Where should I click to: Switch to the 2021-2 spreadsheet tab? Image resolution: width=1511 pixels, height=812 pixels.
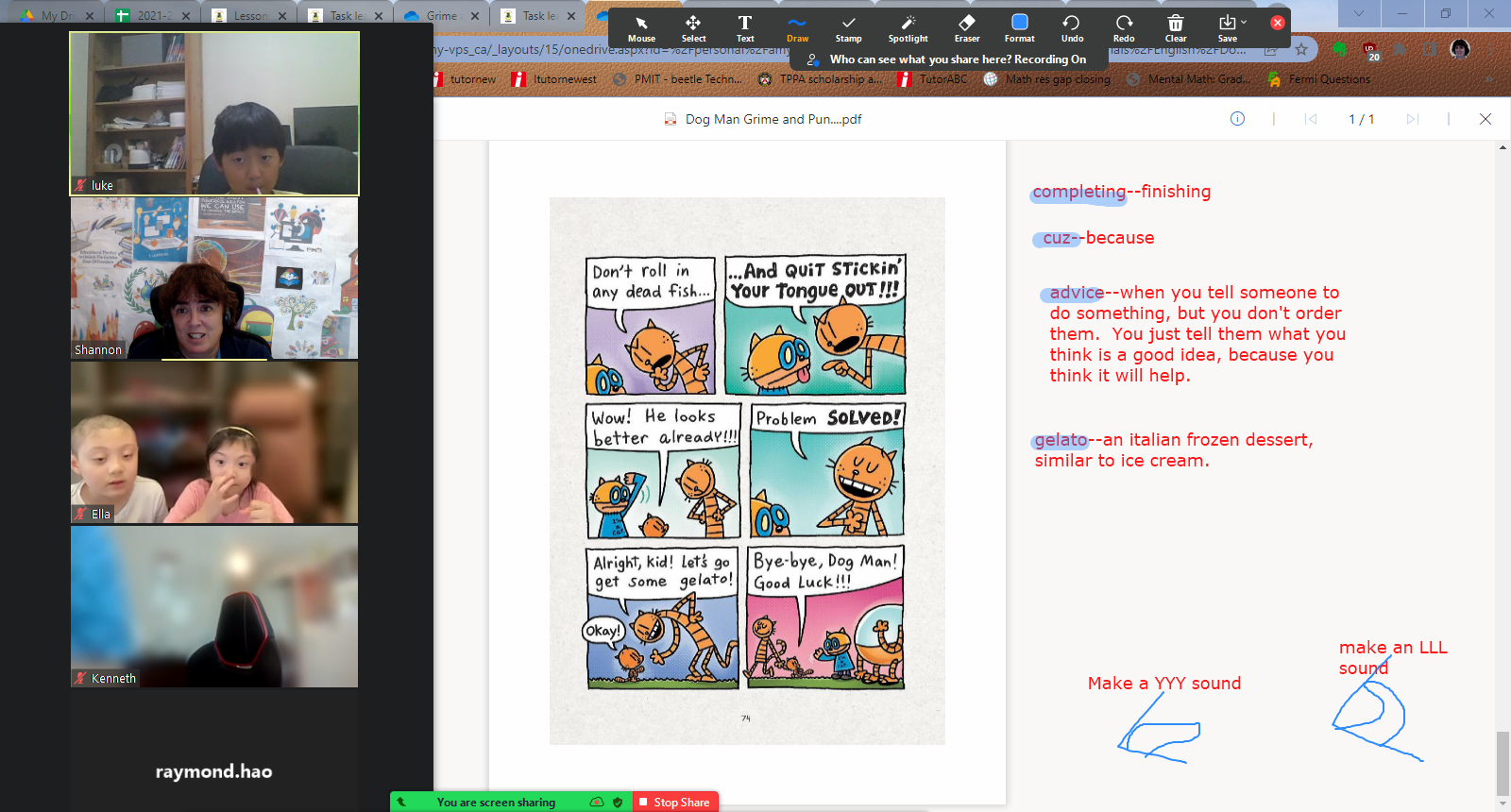click(151, 15)
